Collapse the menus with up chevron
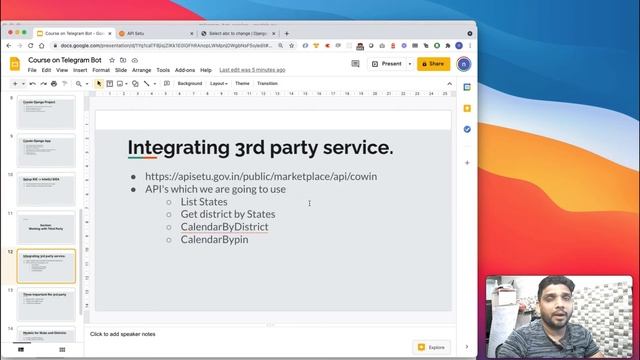 click(x=449, y=84)
